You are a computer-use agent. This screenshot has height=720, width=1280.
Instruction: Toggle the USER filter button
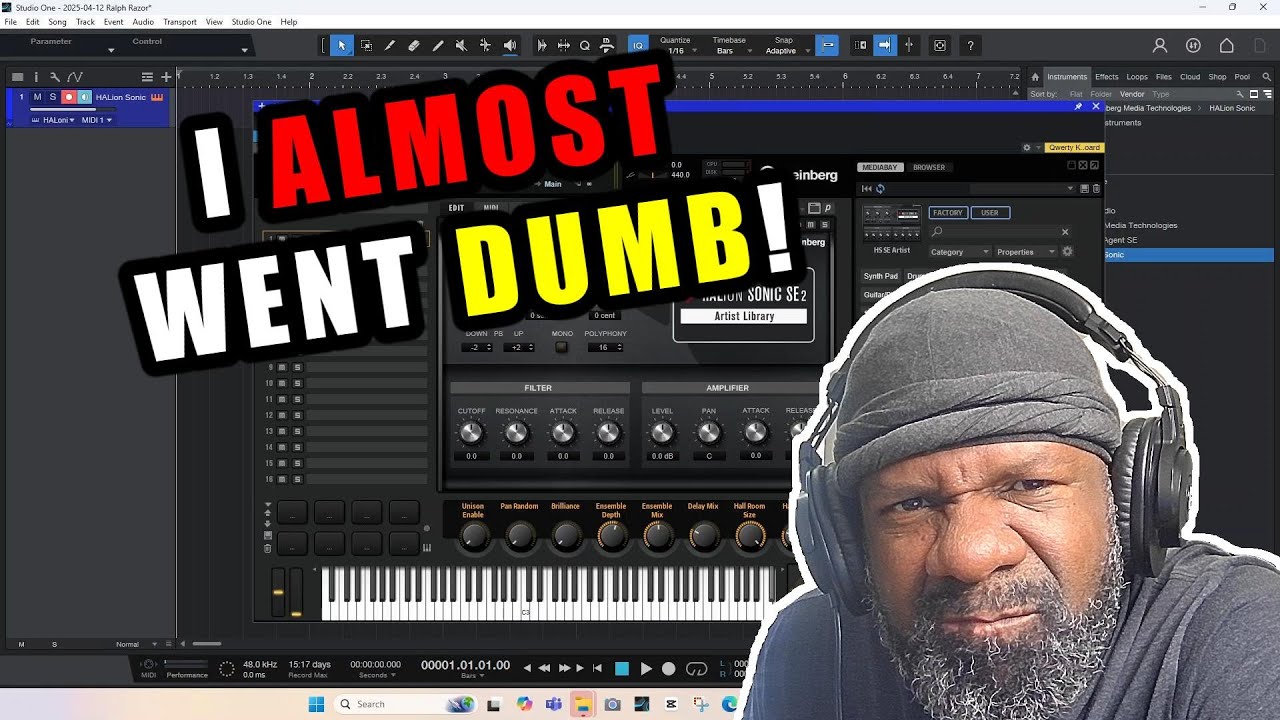pyautogui.click(x=990, y=212)
